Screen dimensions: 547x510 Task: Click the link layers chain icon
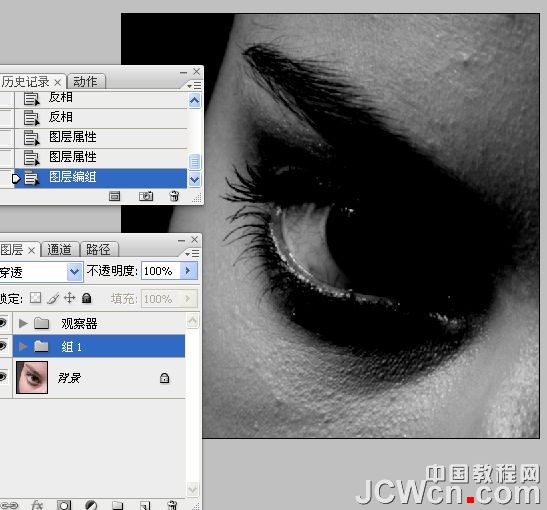[x=9, y=505]
